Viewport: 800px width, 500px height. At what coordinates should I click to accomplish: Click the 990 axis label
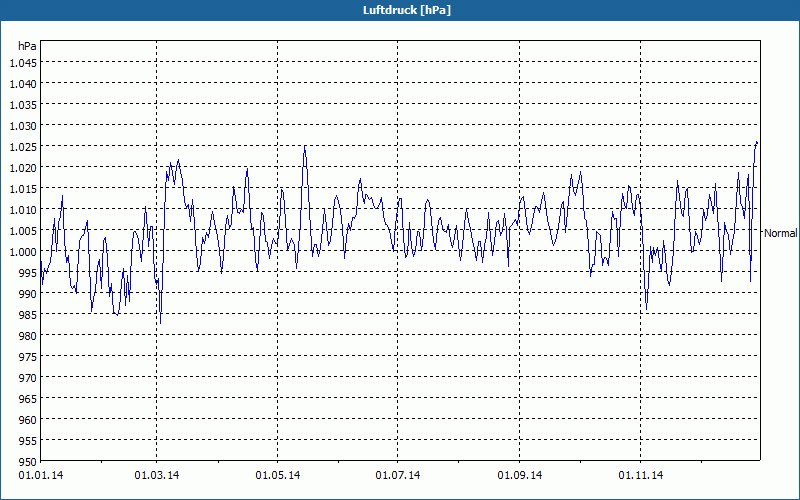point(28,293)
